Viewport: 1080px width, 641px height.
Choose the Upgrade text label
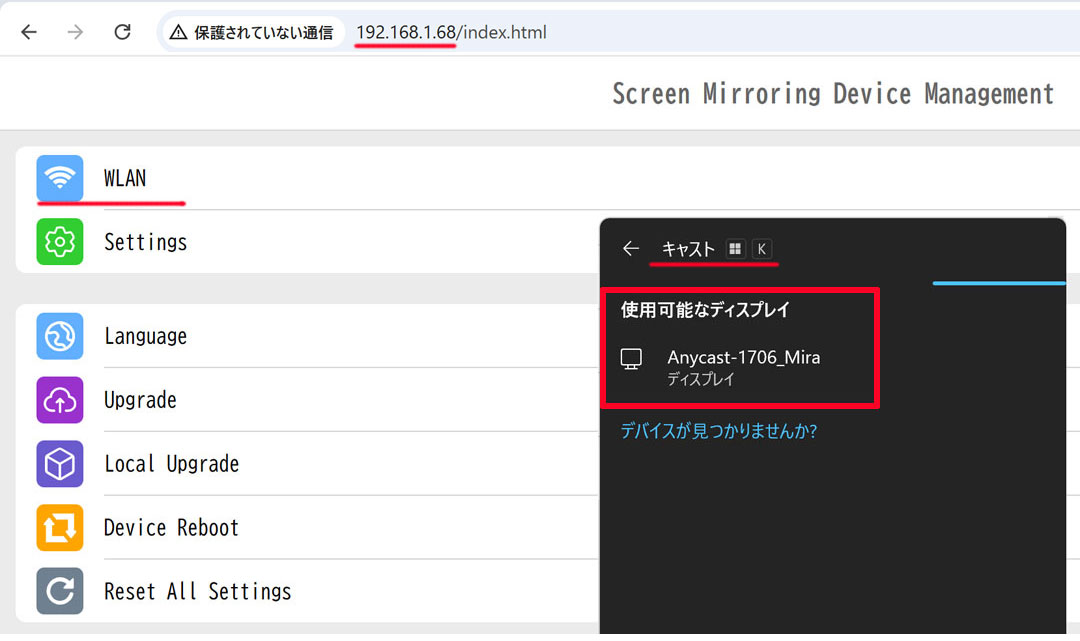click(x=140, y=400)
